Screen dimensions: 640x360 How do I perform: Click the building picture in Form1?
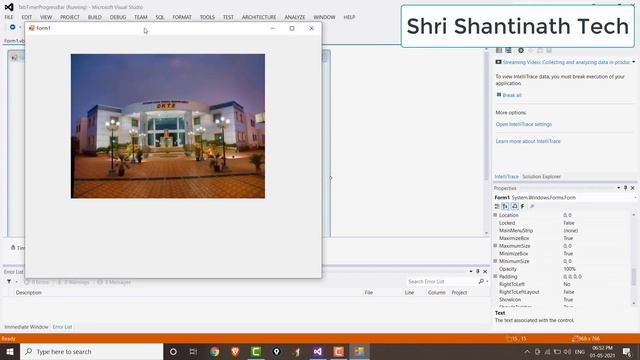(x=168, y=126)
